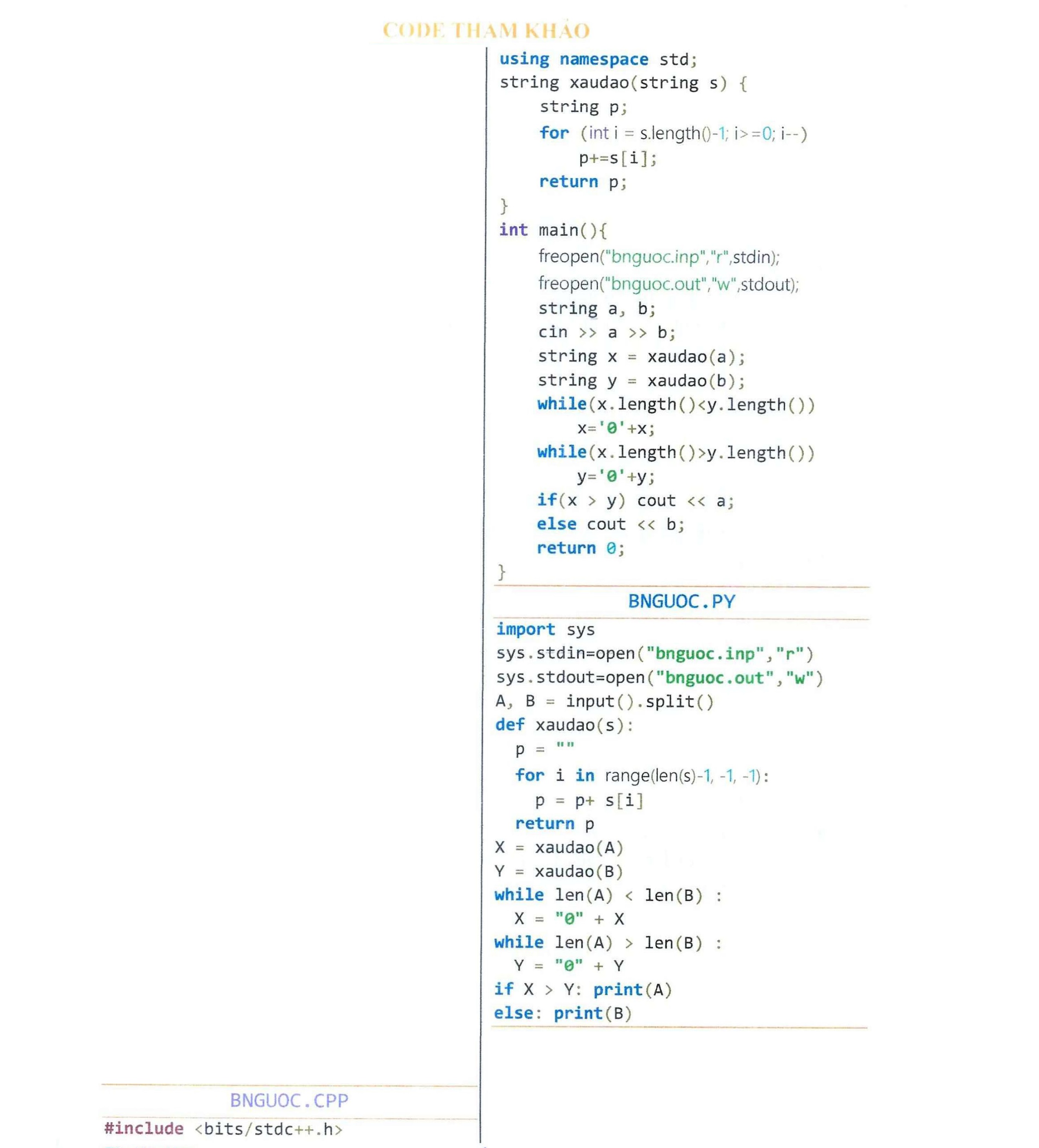Click the line 'else: print(B)'
Image resolution: width=1039 pixels, height=1148 pixels.
point(563,1014)
